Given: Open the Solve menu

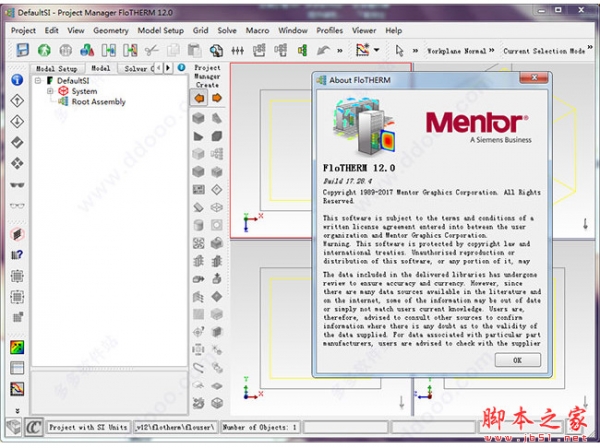Looking at the screenshot, I should pos(227,30).
